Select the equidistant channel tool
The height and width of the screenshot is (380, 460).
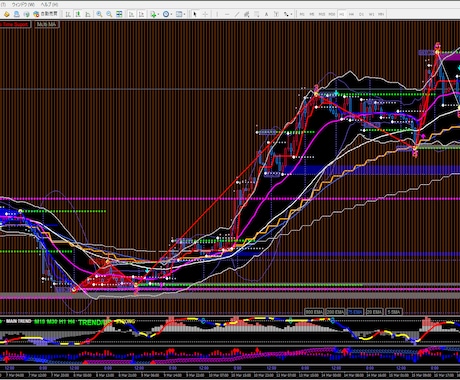[x=247, y=14]
